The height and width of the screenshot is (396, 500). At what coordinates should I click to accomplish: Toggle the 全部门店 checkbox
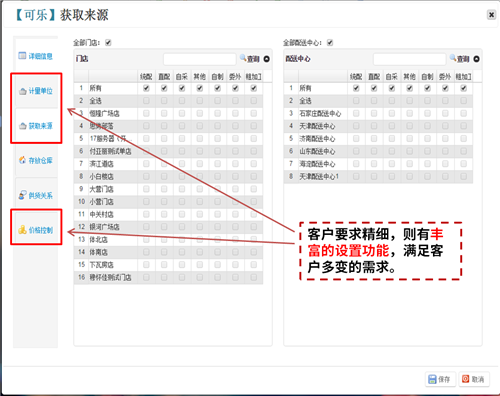point(108,43)
